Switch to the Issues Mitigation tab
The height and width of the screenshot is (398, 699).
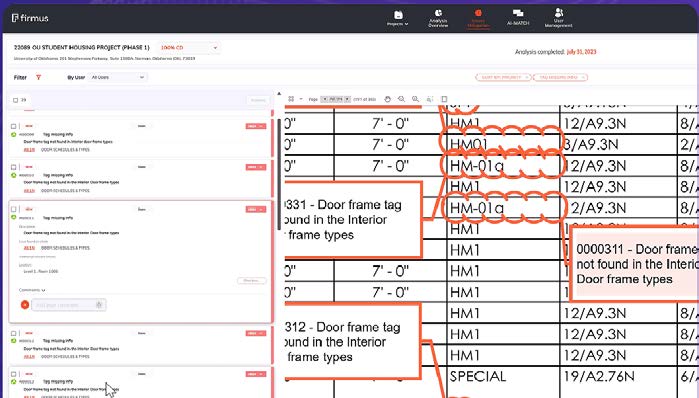click(x=478, y=18)
